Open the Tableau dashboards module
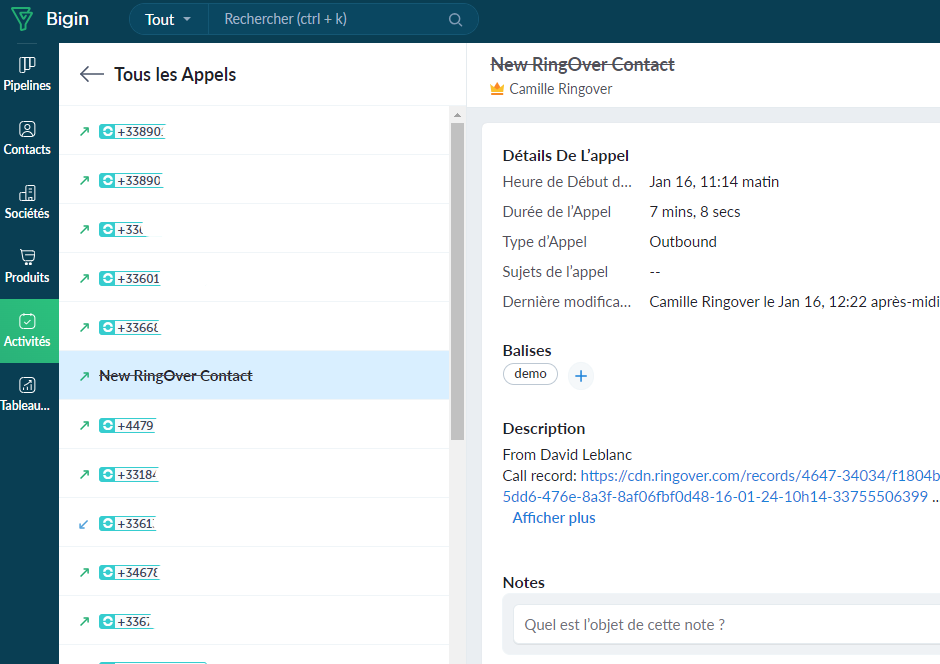Screen dimensions: 940x664 point(27,395)
